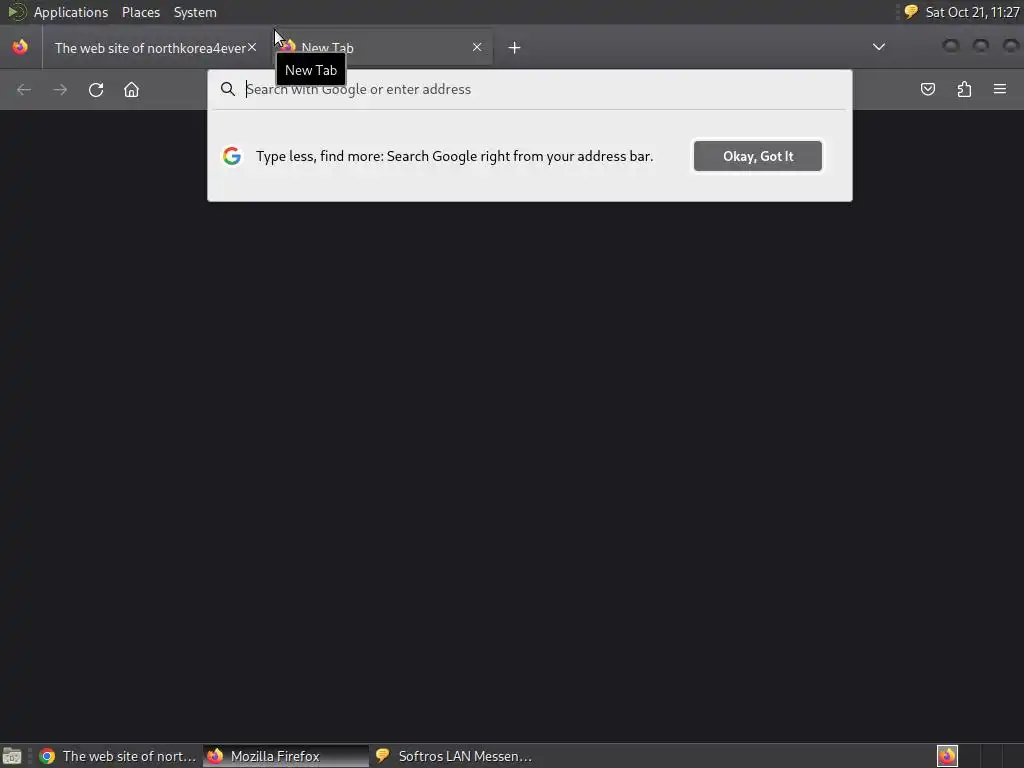The height and width of the screenshot is (768, 1024).
Task: Click the show desktop icon in bottom panel
Action: (x=12, y=756)
